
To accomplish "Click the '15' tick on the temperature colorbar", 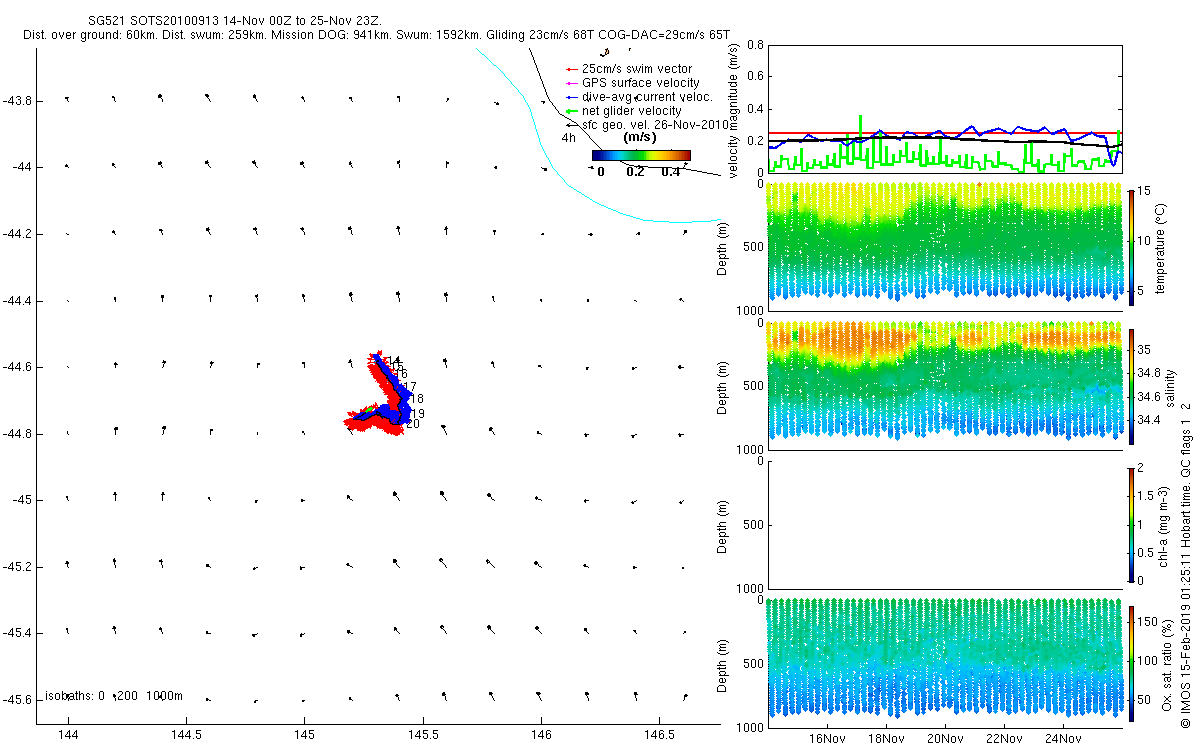I will [x=1146, y=191].
